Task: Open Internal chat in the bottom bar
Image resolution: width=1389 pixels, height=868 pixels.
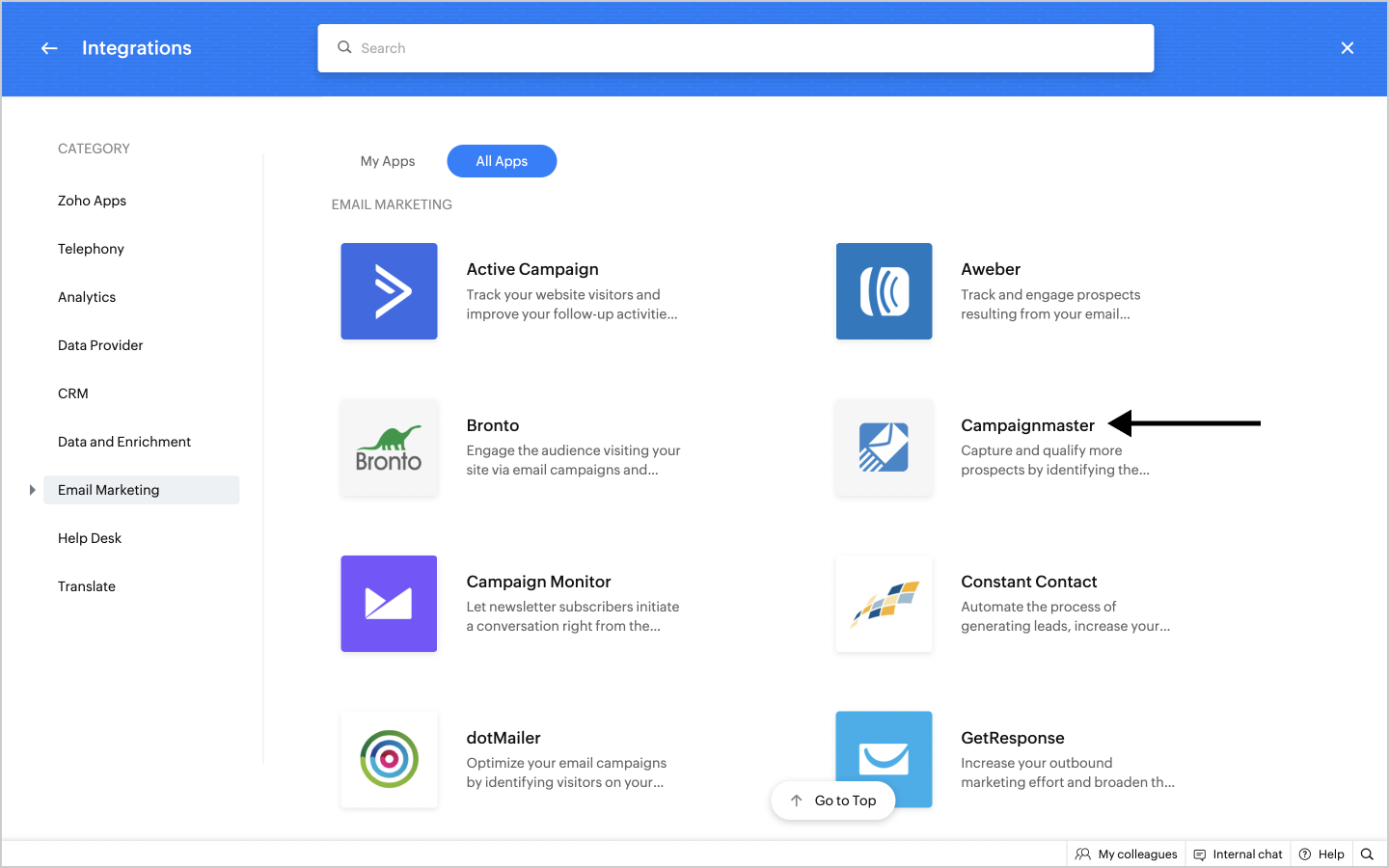Action: tap(1239, 854)
